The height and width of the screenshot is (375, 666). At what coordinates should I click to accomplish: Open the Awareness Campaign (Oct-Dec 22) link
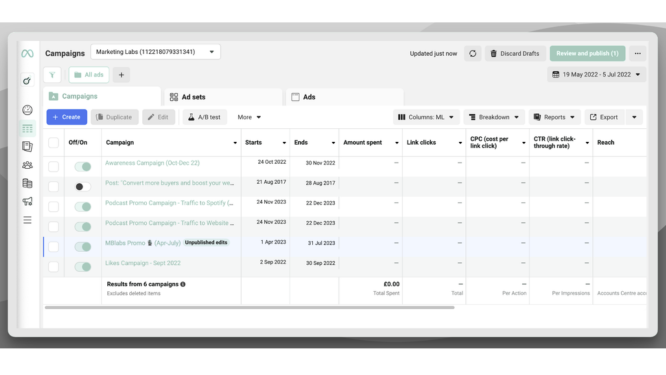pyautogui.click(x=152, y=163)
